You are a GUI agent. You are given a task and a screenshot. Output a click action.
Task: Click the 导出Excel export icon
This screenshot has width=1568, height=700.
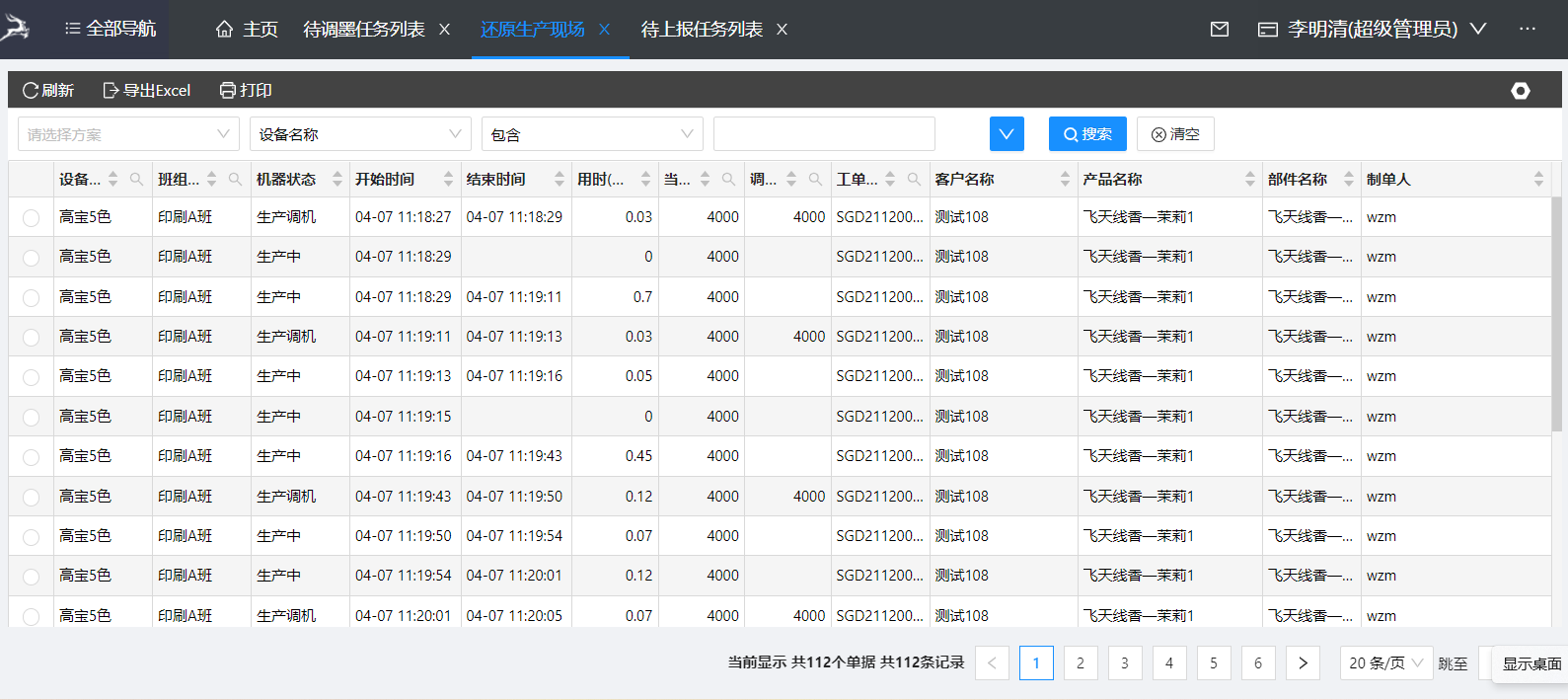(x=111, y=91)
